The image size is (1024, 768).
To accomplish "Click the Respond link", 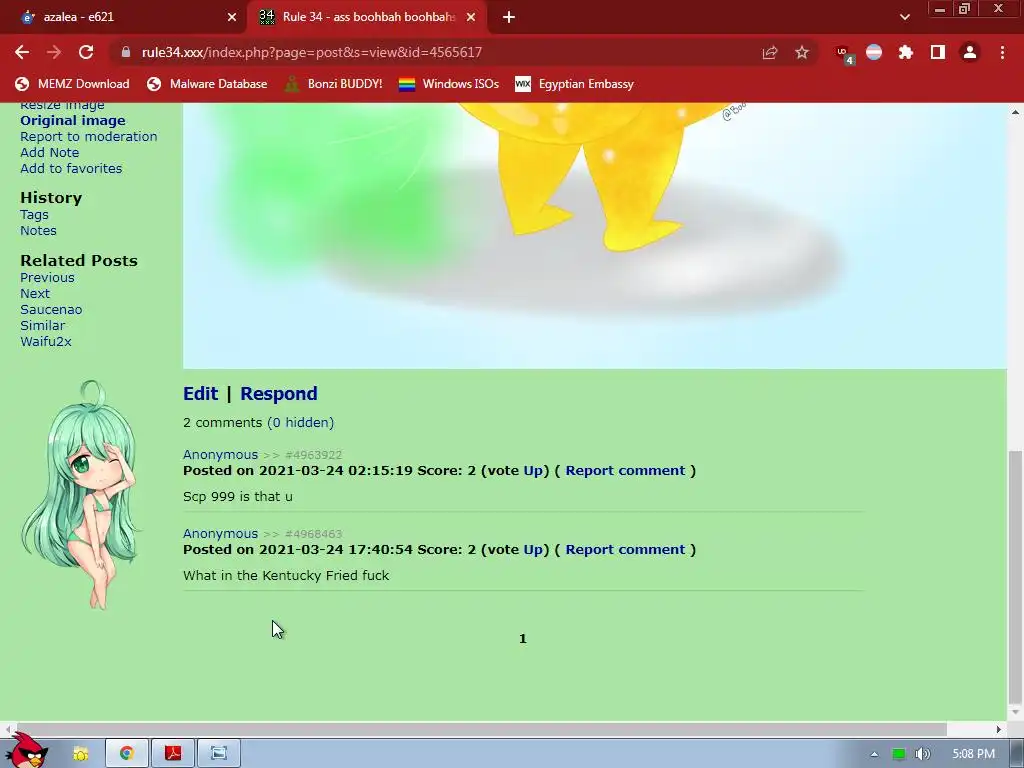I will (279, 394).
